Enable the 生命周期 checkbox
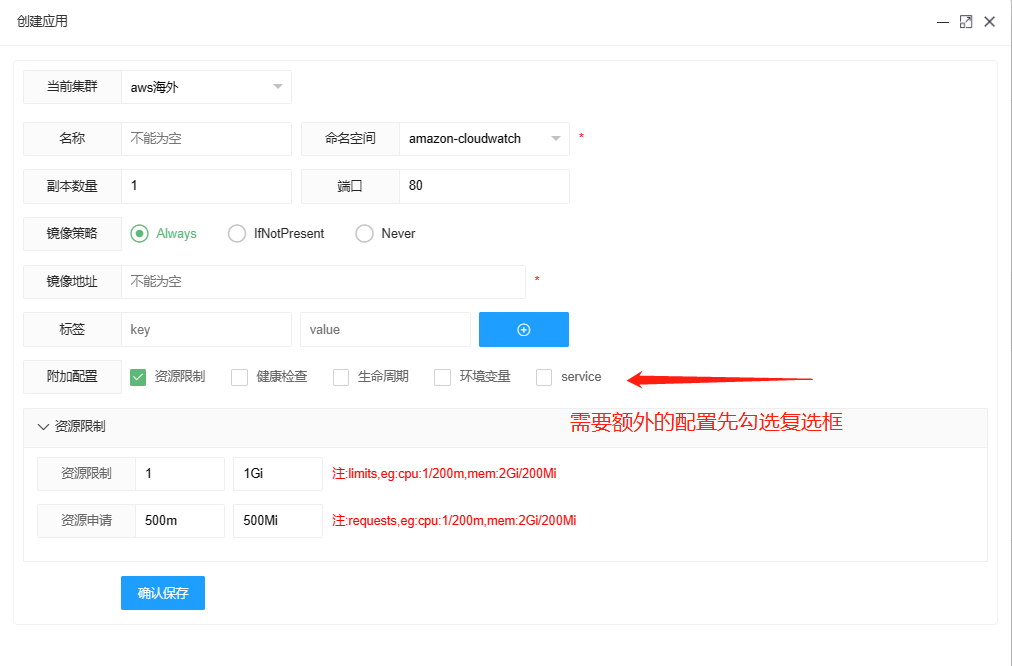This screenshot has width=1012, height=666. tap(341, 377)
